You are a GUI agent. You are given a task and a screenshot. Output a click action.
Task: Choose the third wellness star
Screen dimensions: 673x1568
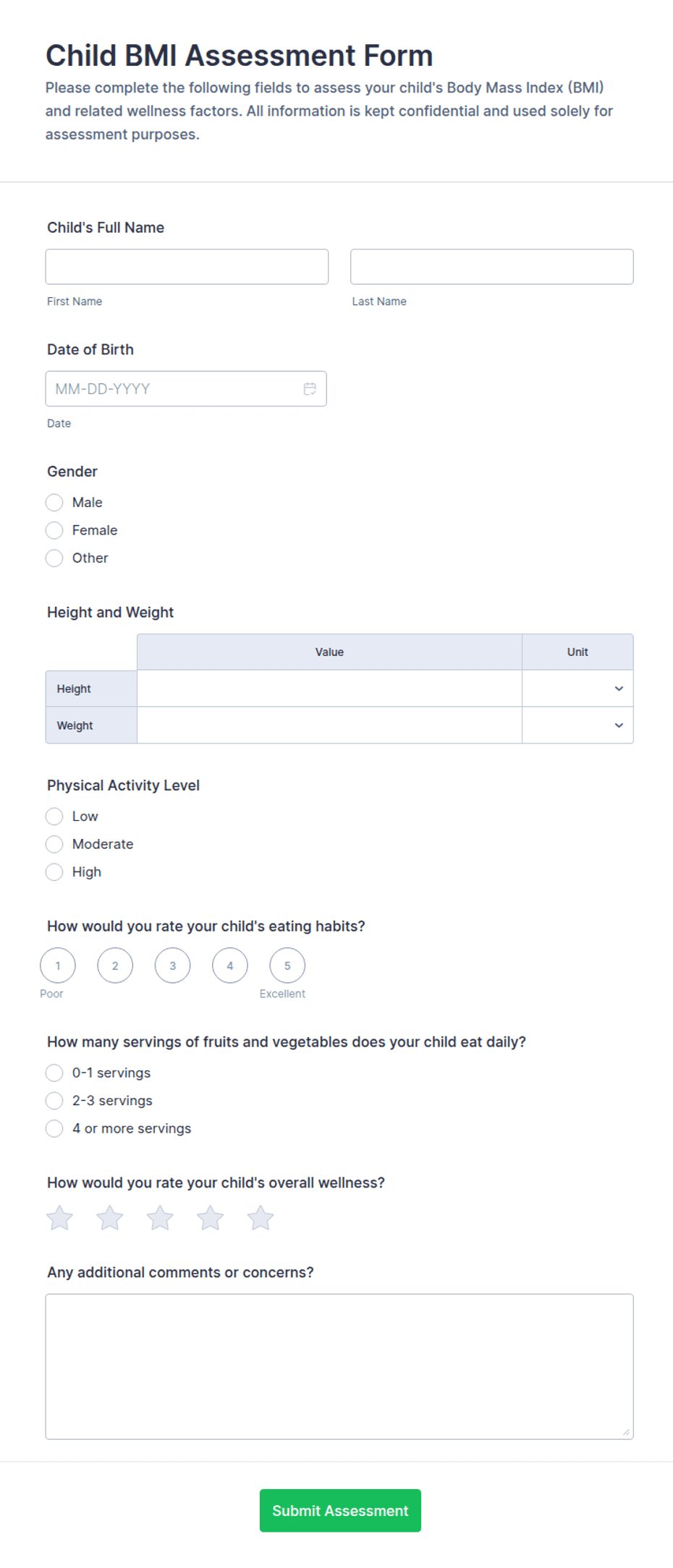(x=160, y=1218)
